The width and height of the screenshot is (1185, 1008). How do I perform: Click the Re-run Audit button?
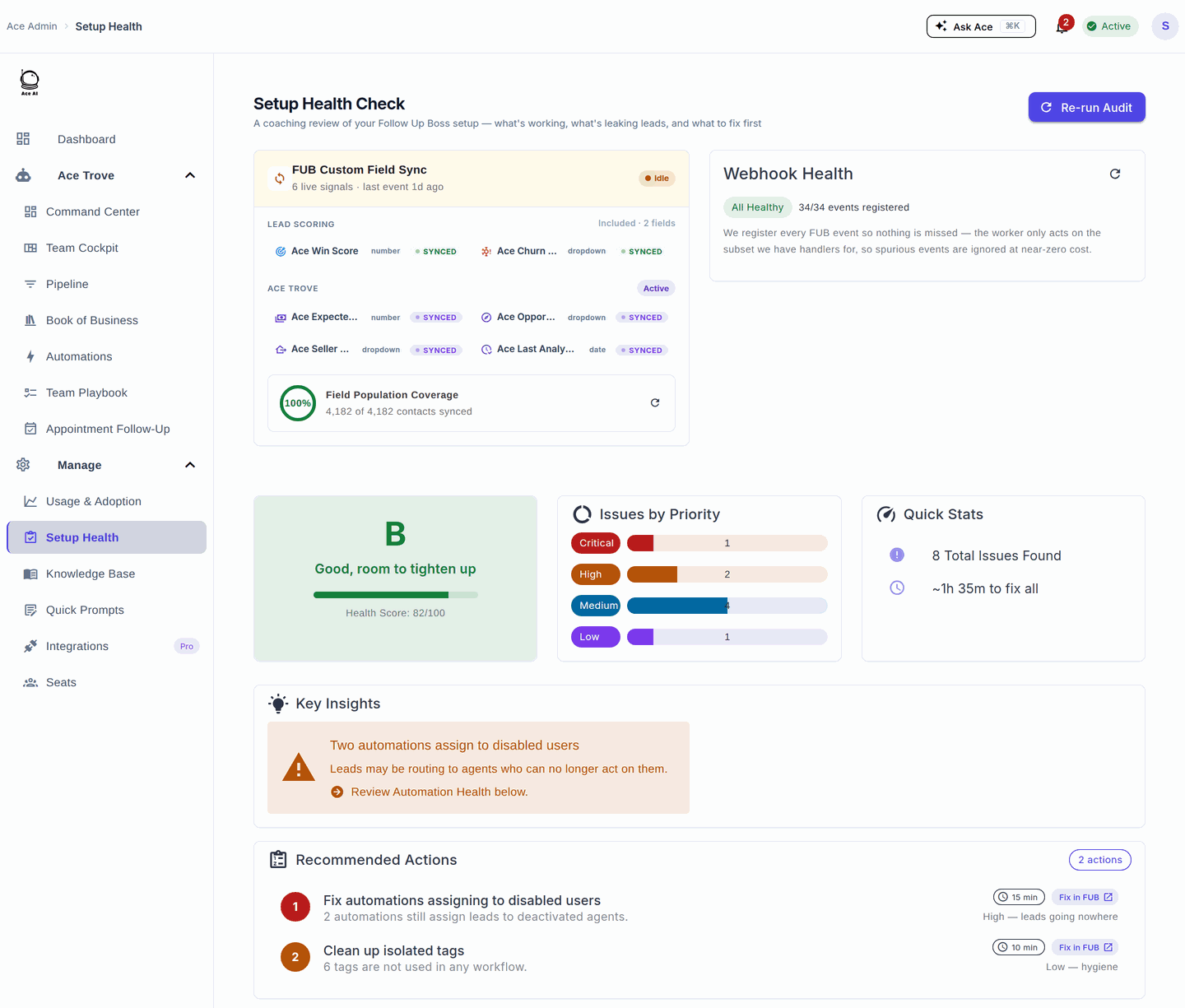tap(1086, 107)
